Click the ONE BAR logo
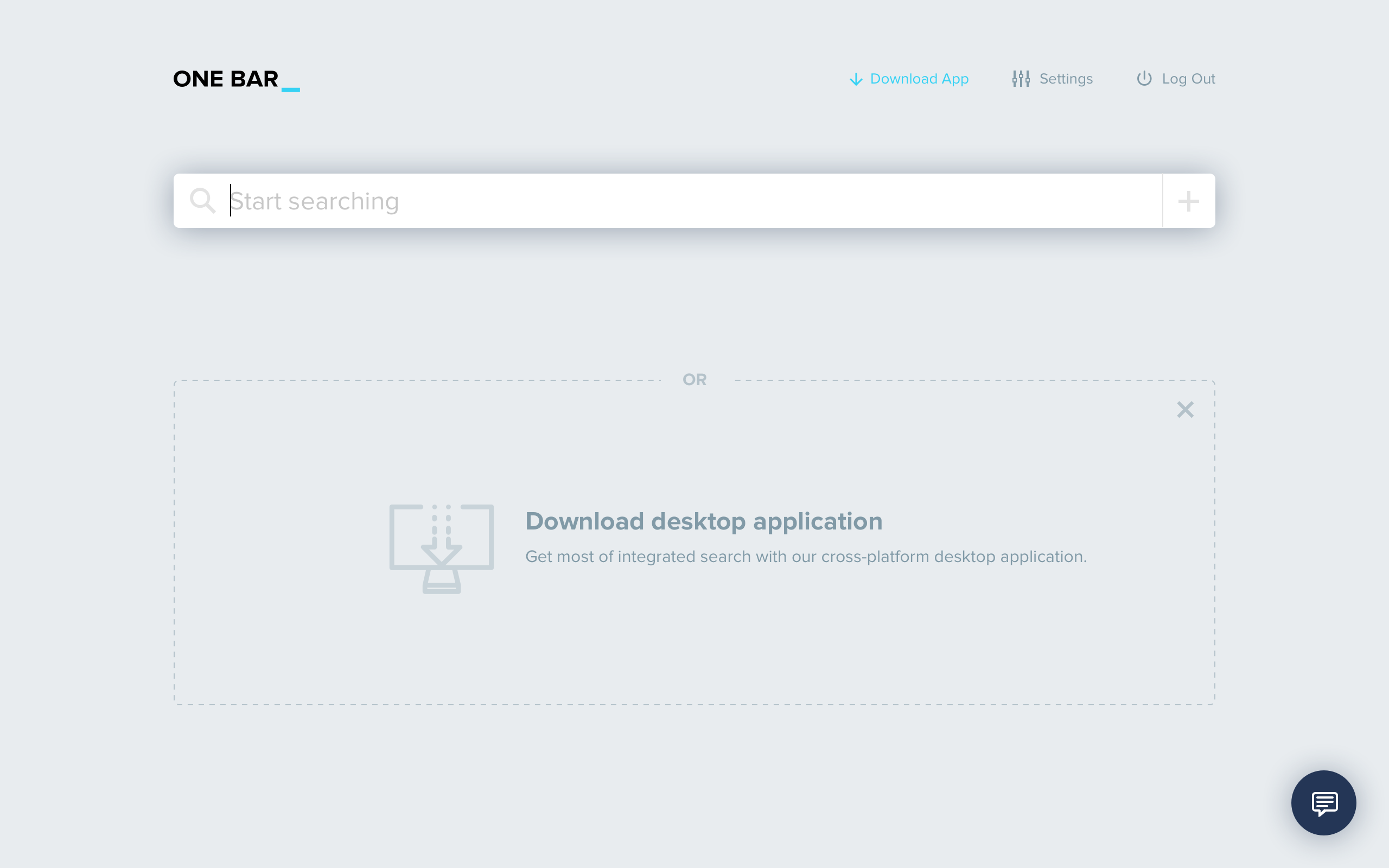The width and height of the screenshot is (1389, 868). pos(235,79)
